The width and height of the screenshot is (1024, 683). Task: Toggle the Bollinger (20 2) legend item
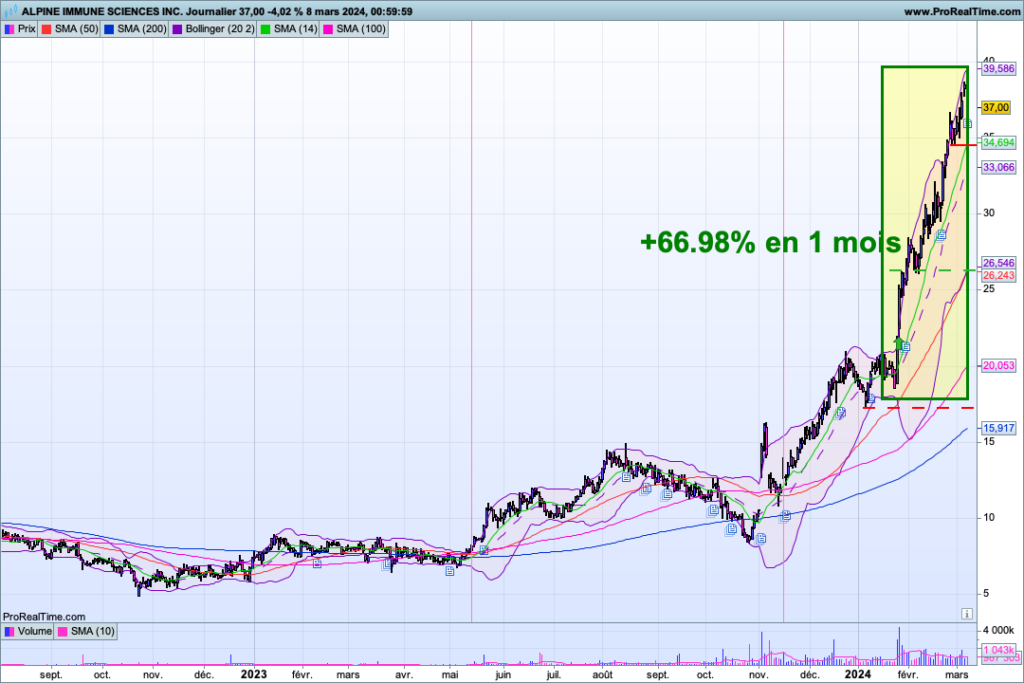click(x=213, y=29)
